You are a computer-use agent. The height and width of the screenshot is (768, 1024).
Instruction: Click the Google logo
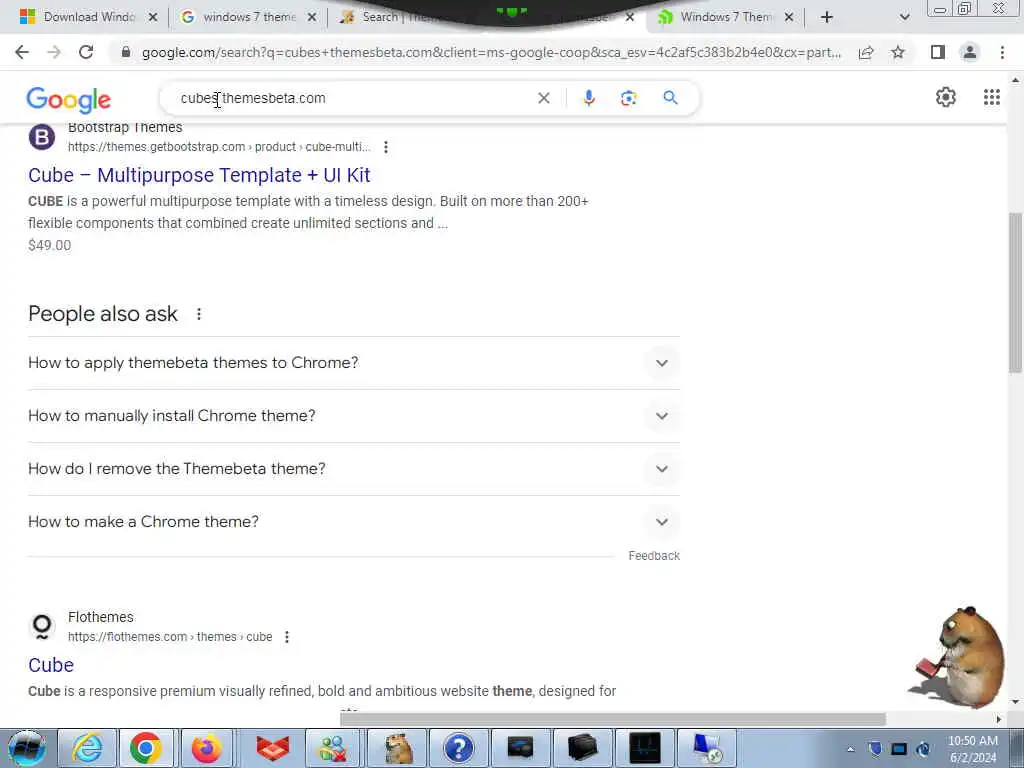point(69,99)
